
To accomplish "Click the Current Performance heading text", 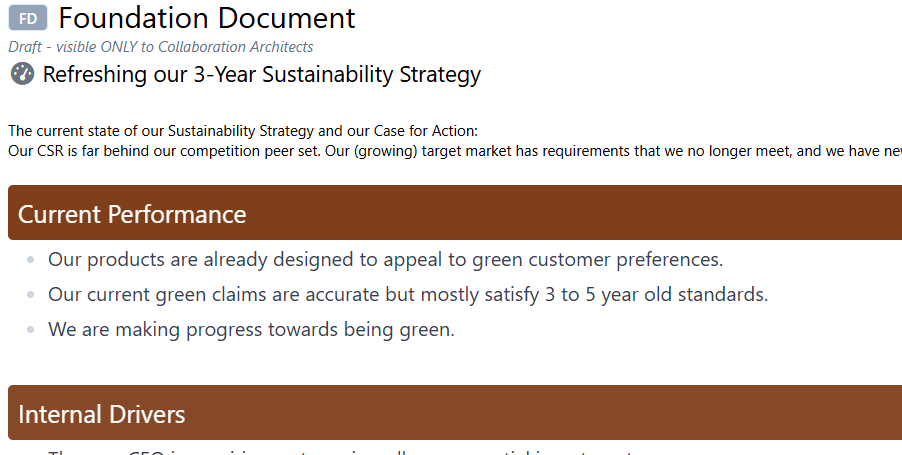I will click(x=132, y=214).
